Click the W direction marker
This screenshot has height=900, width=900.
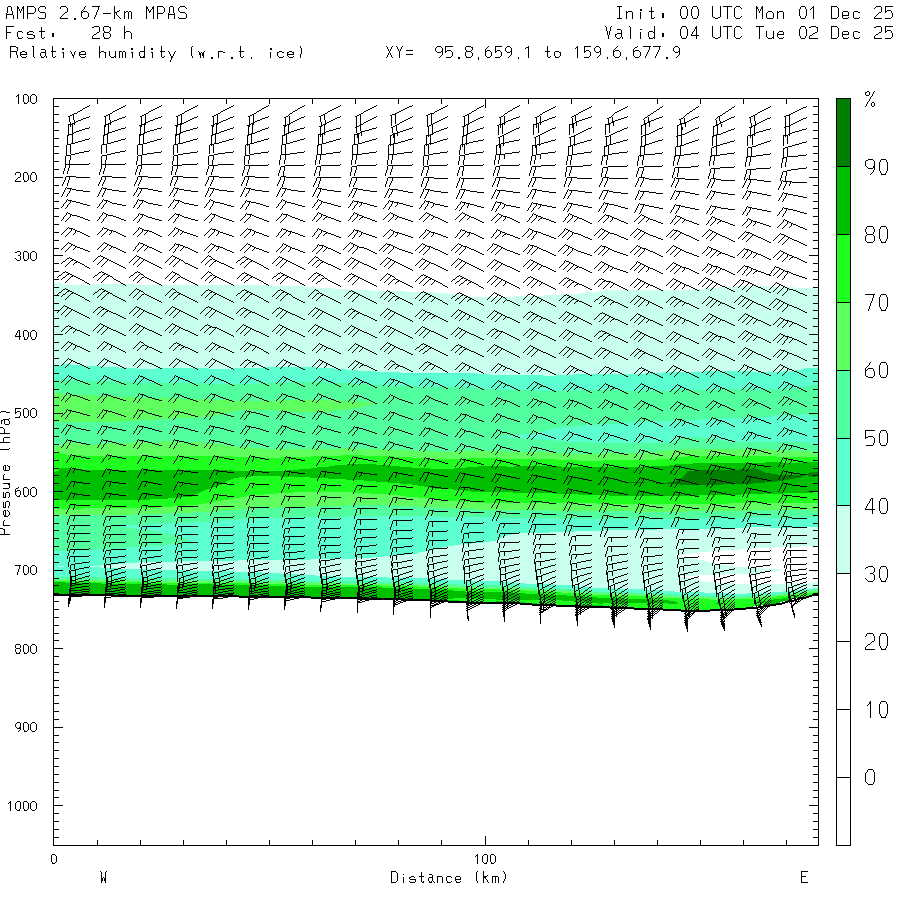click(x=103, y=877)
